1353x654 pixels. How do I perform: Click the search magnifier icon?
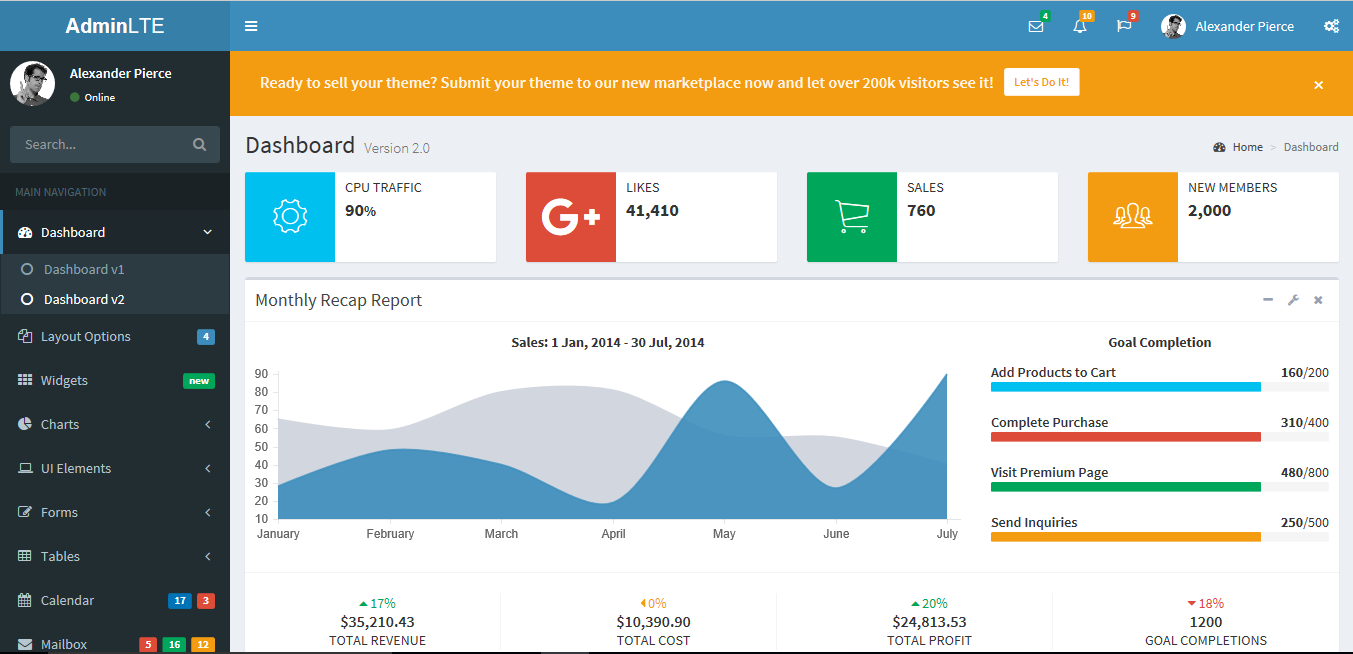(199, 144)
